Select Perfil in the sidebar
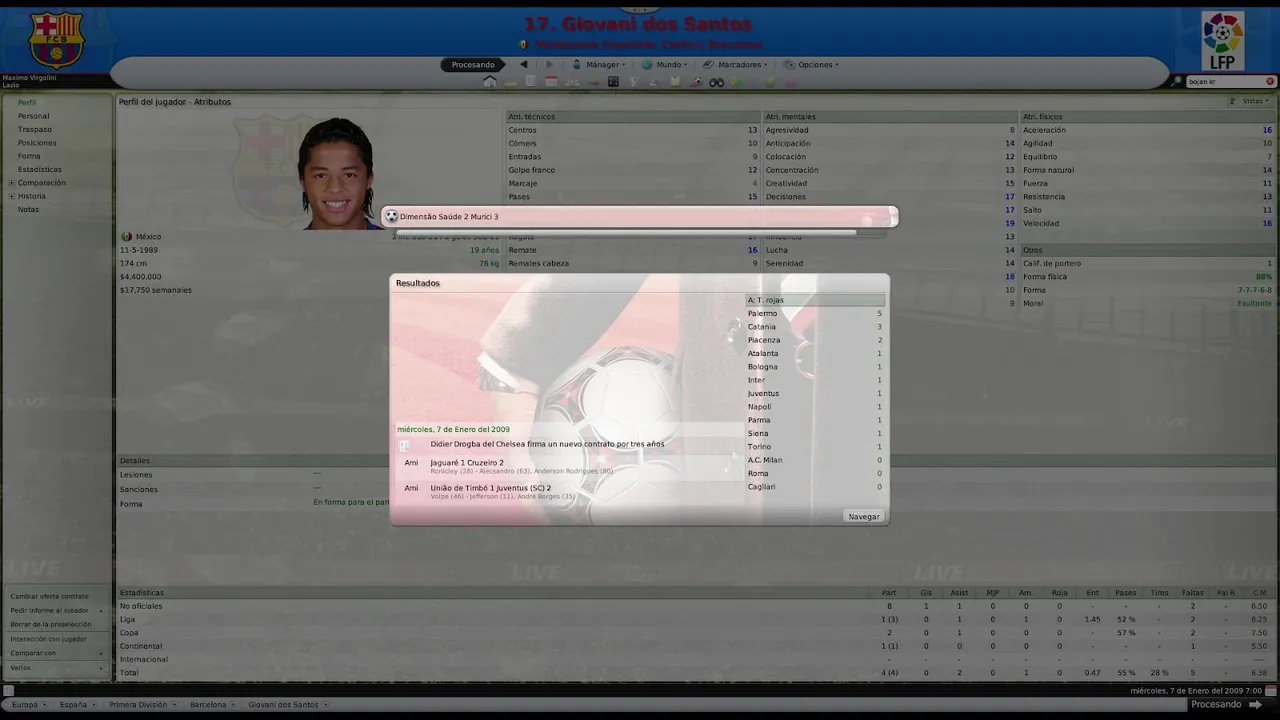The width and height of the screenshot is (1280, 720). click(x=27, y=102)
